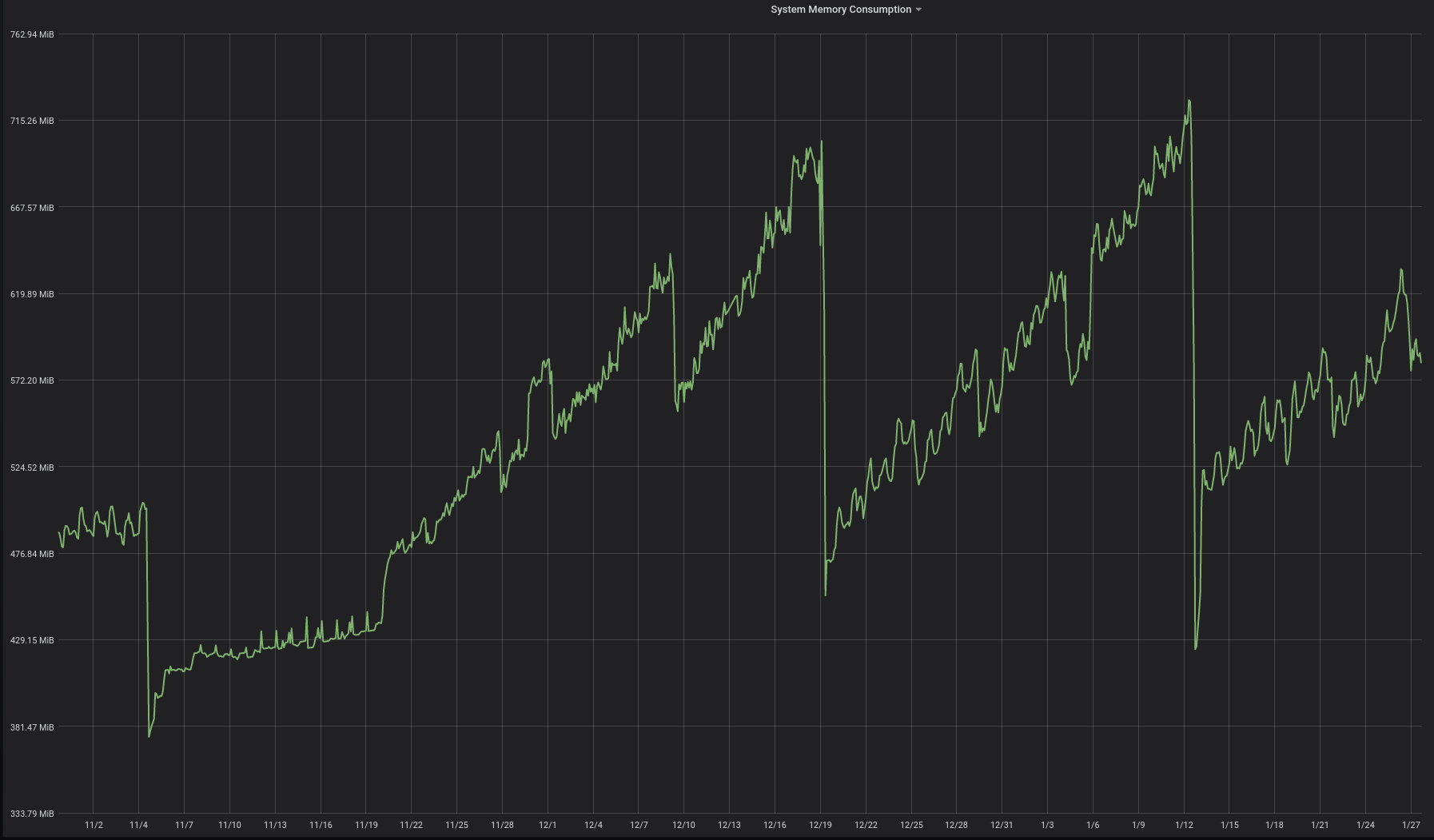This screenshot has height=840, width=1434.
Task: Click the 11/25 date label on x-axis
Action: 456,825
